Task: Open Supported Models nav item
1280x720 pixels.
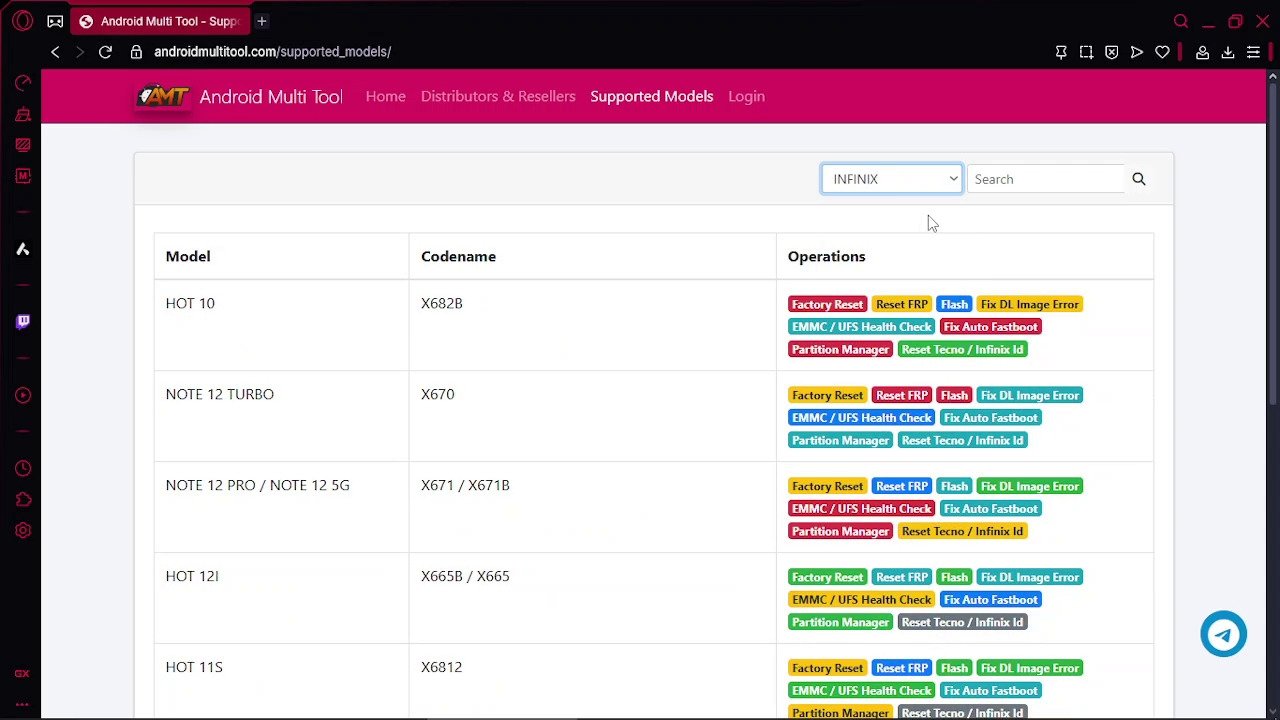Action: click(x=652, y=96)
